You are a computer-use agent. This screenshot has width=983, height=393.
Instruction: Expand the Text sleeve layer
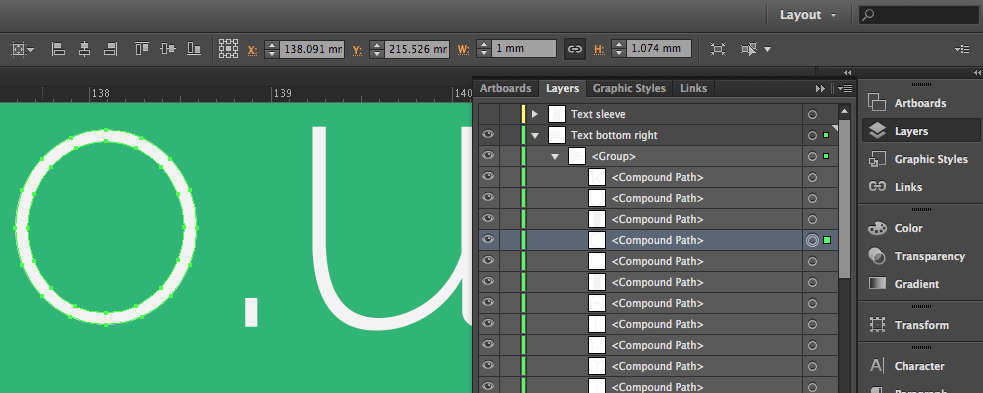coord(535,114)
